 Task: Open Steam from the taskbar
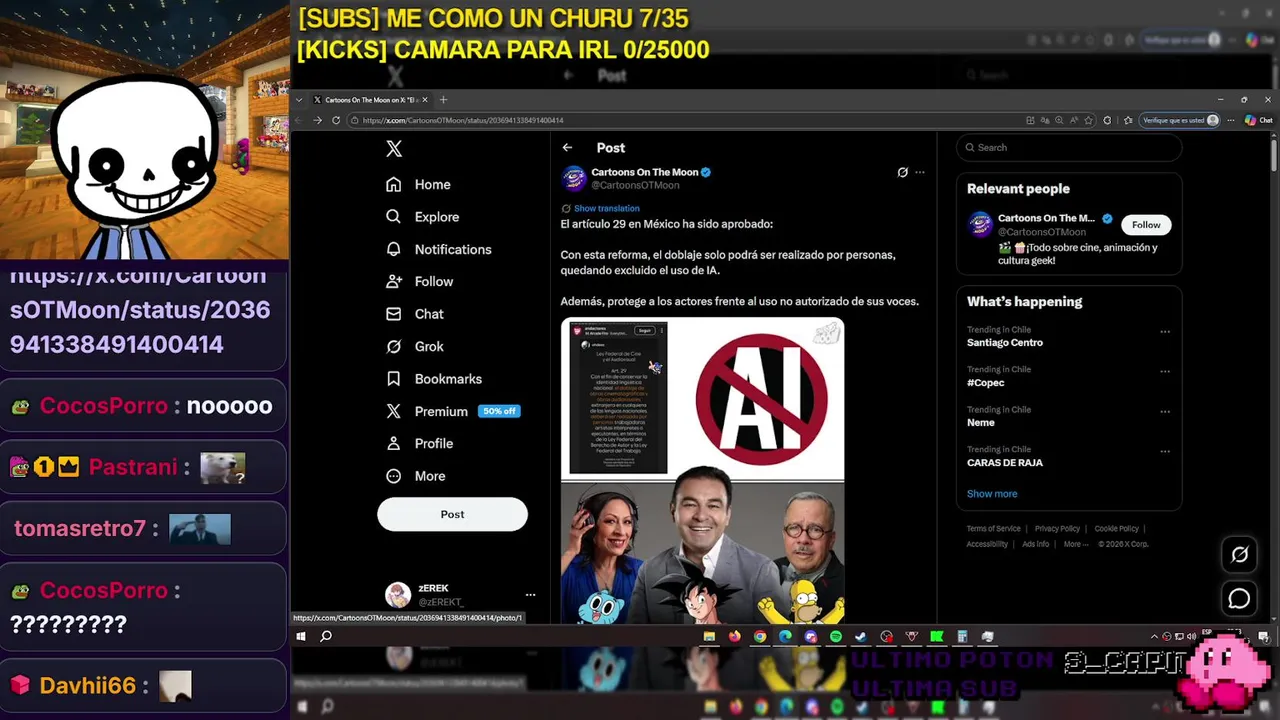(x=861, y=636)
